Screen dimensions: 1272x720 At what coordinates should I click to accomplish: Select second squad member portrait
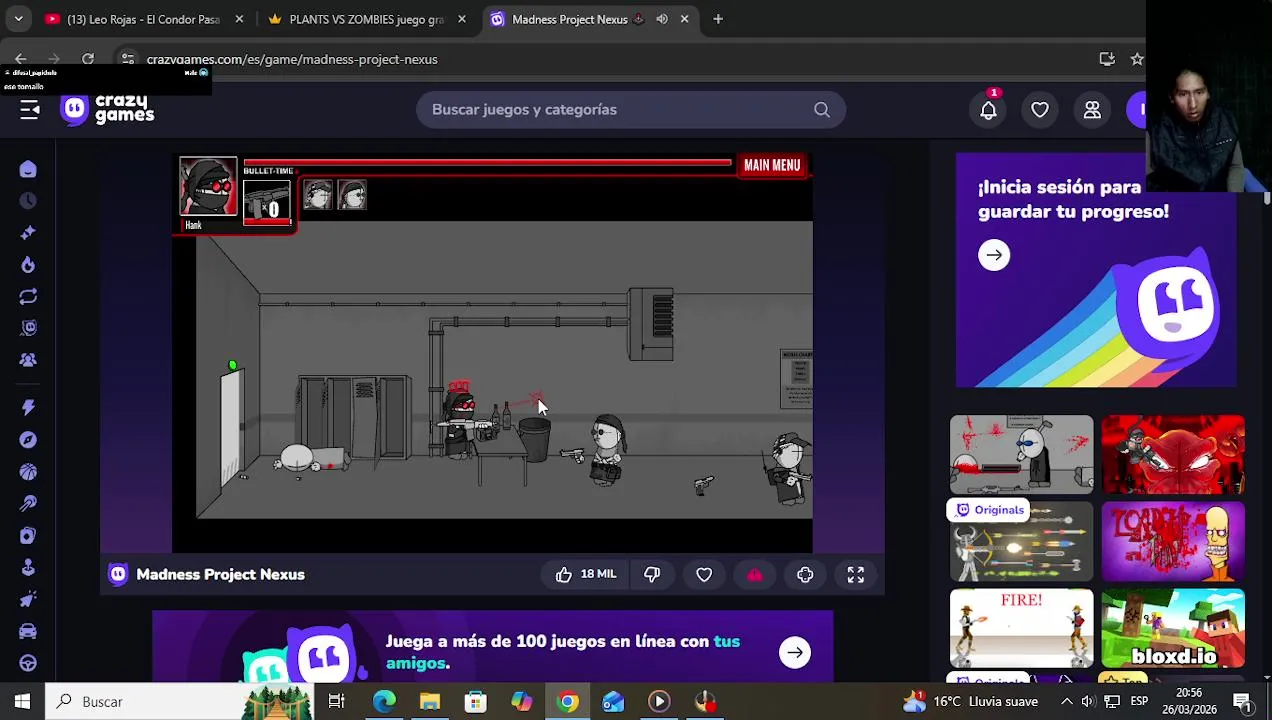(352, 194)
